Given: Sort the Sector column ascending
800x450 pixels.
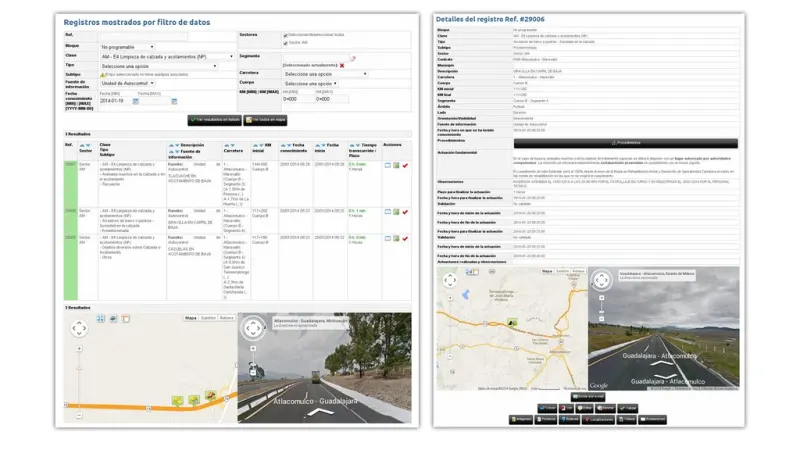Looking at the screenshot, I should click(82, 145).
